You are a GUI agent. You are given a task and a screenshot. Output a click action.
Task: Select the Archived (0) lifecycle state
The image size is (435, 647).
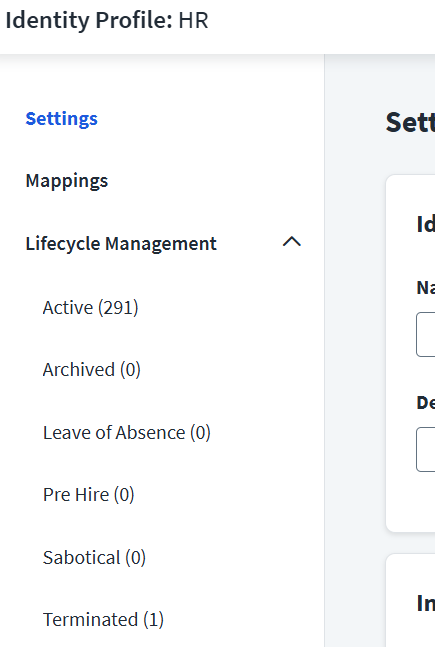coord(92,370)
